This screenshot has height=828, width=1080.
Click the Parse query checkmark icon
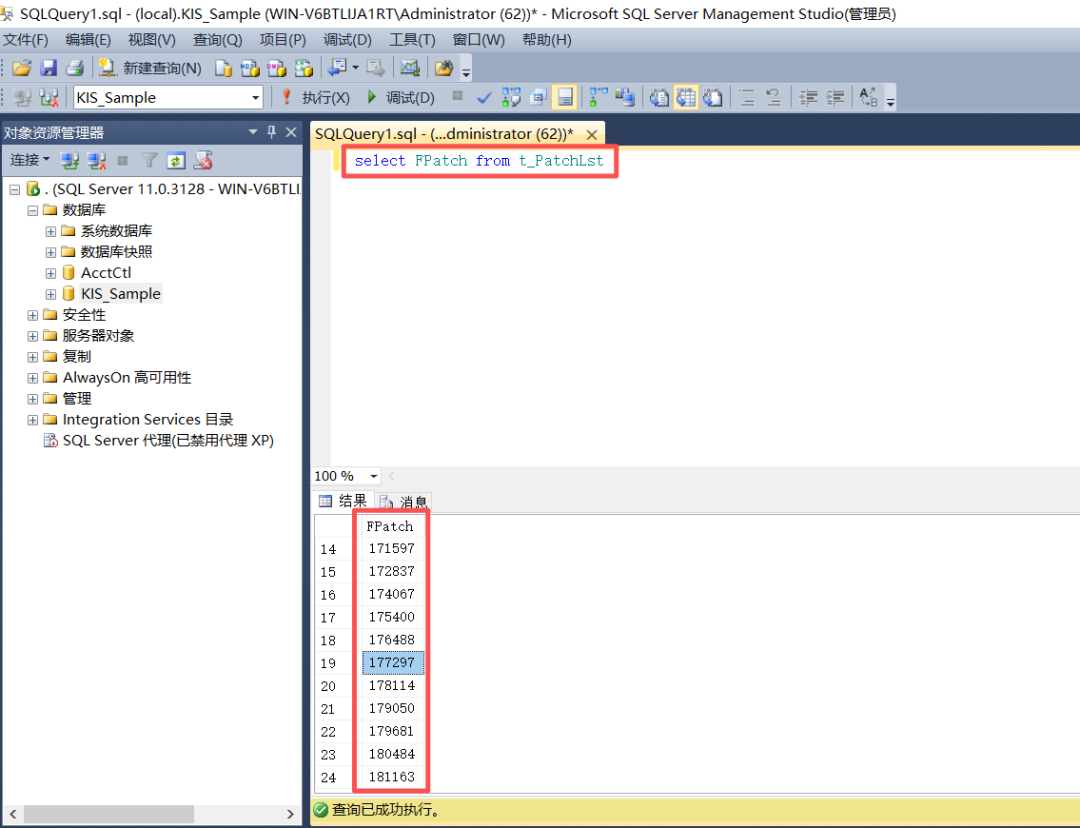click(484, 97)
